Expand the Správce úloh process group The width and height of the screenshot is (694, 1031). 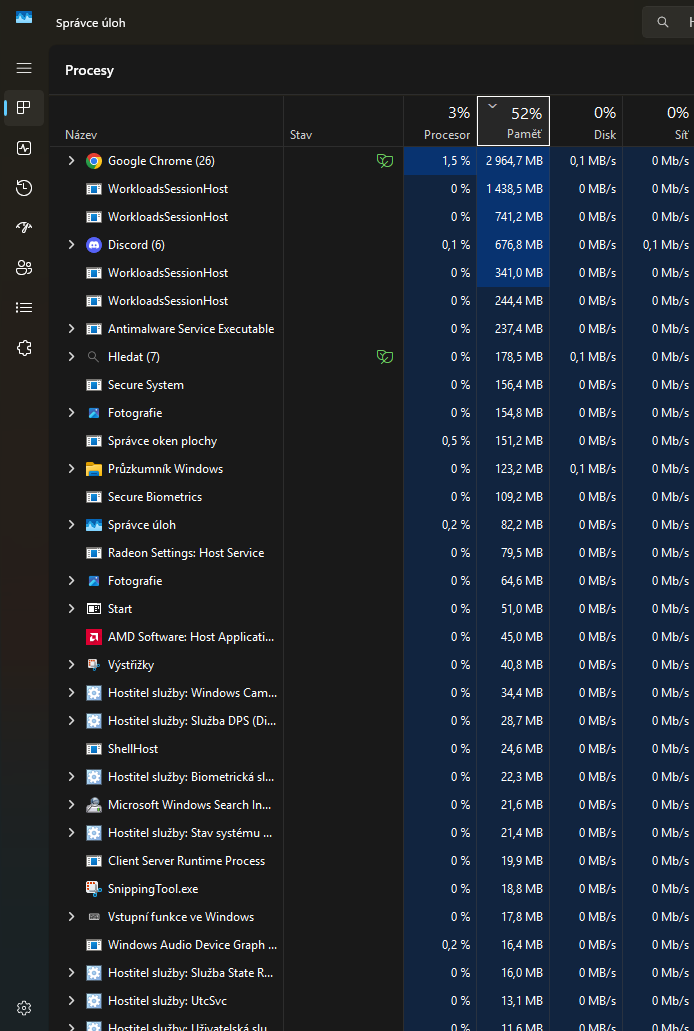(x=71, y=525)
